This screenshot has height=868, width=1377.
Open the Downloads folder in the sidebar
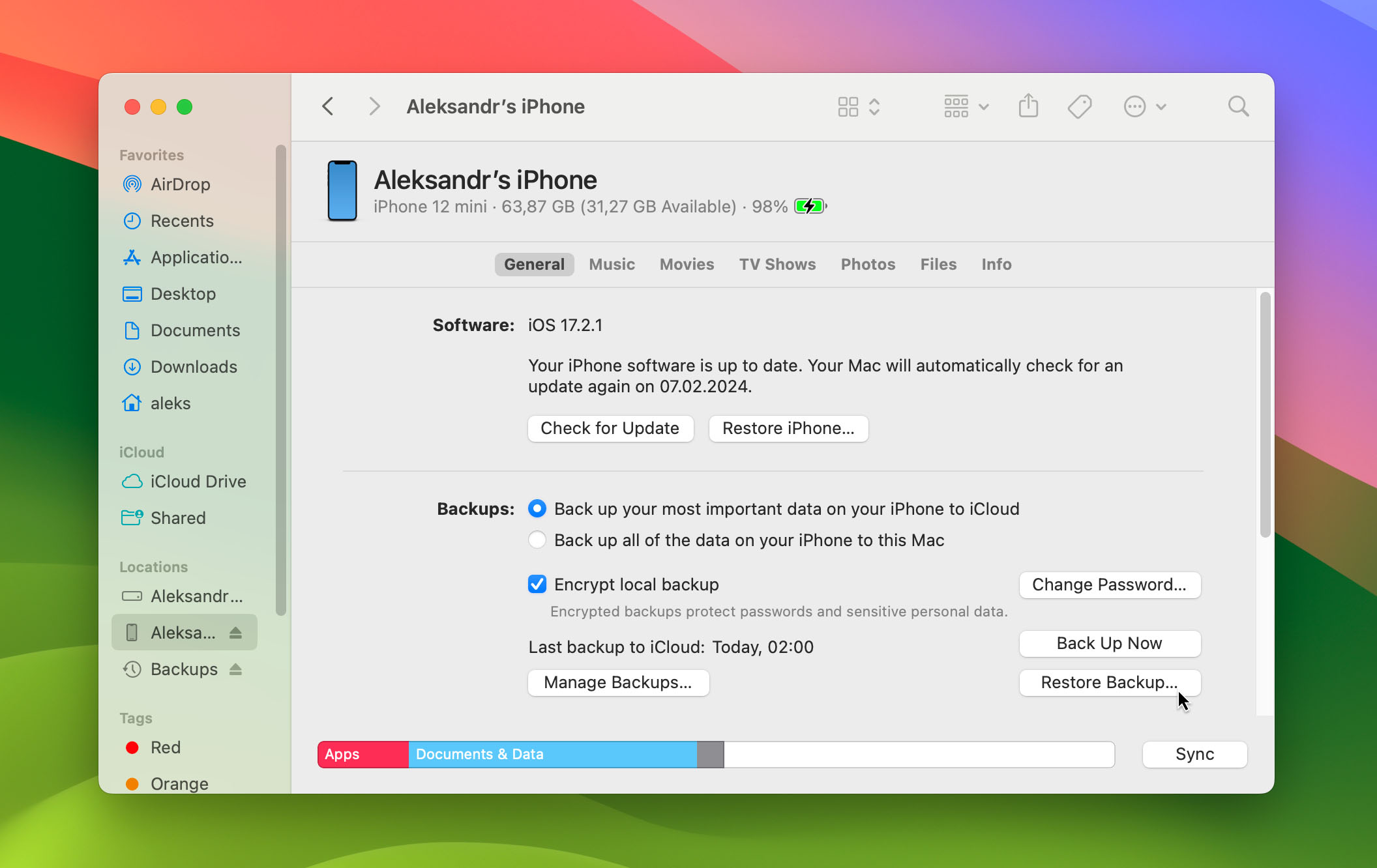(x=194, y=367)
